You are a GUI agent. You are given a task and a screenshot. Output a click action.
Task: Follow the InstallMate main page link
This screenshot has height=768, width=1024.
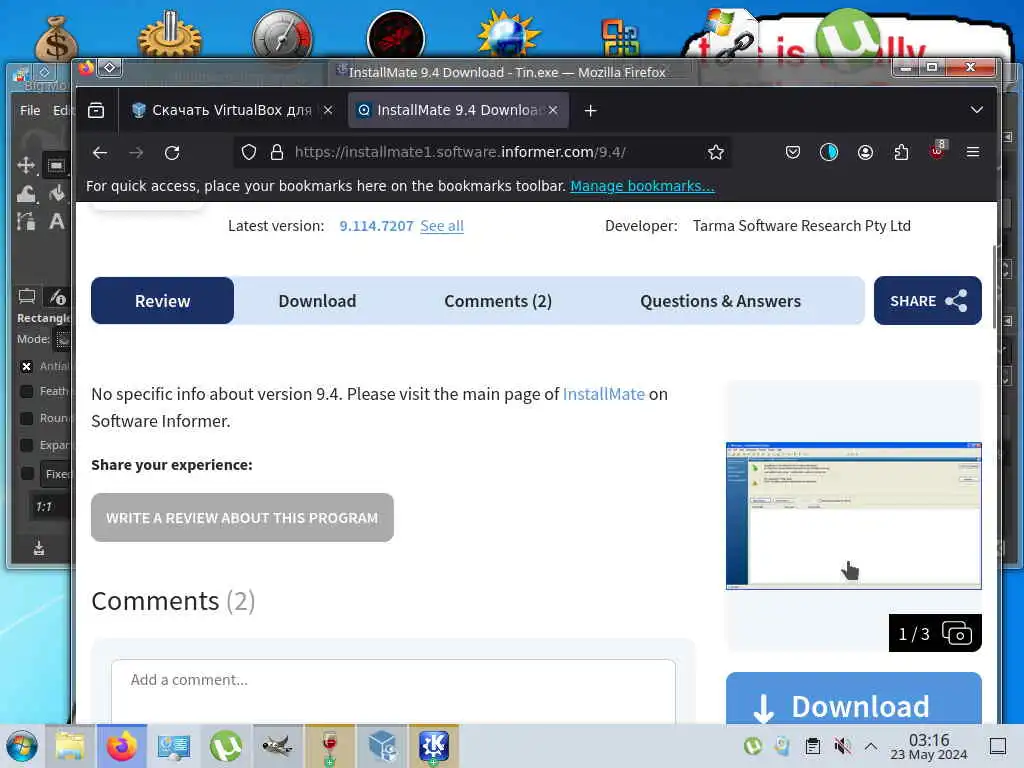point(603,394)
